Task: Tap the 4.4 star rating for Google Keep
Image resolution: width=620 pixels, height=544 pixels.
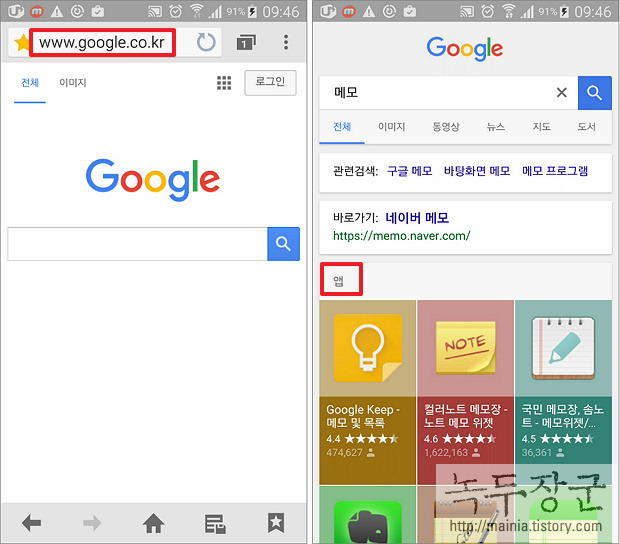Action: pyautogui.click(x=362, y=439)
